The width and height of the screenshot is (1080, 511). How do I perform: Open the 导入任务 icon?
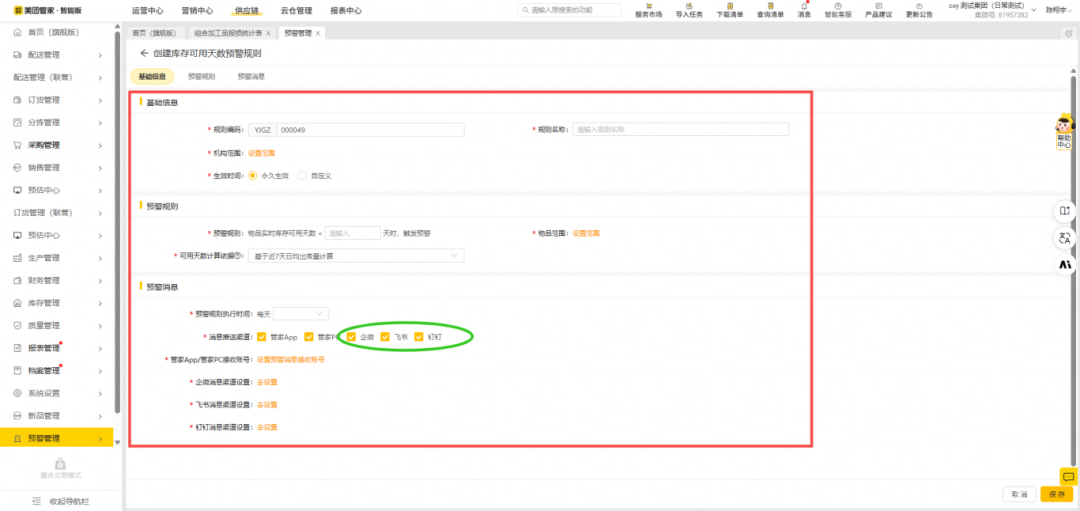point(689,5)
